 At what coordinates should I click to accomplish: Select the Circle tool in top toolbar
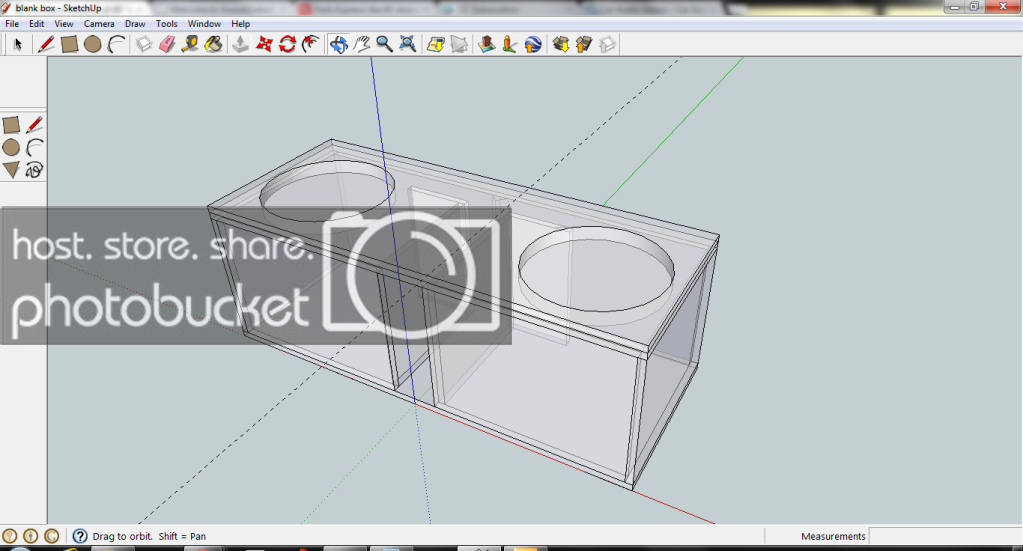pos(93,44)
